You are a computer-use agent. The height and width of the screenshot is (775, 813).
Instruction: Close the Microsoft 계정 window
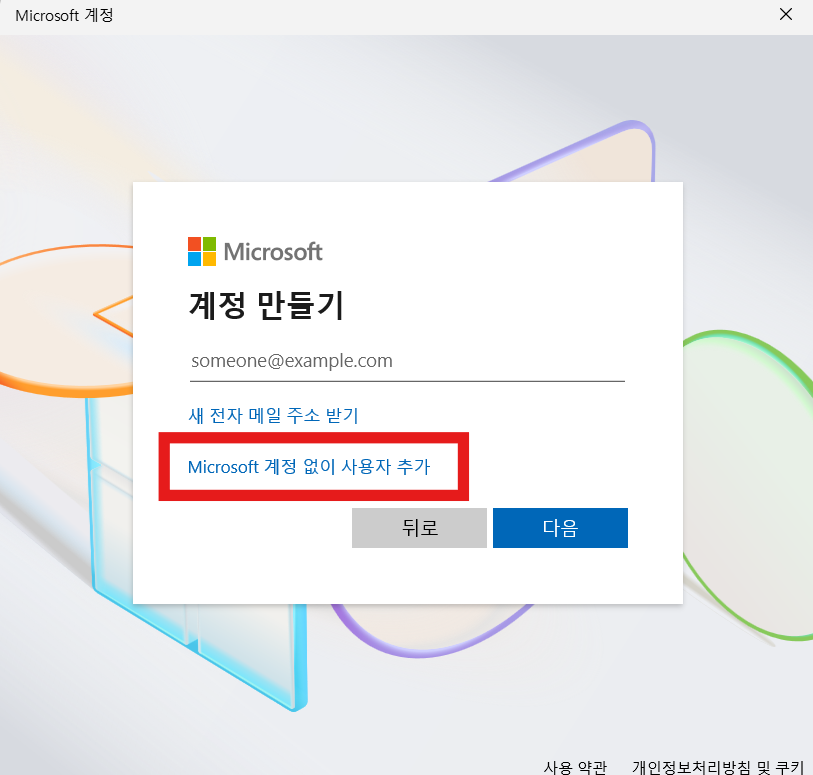pyautogui.click(x=786, y=15)
